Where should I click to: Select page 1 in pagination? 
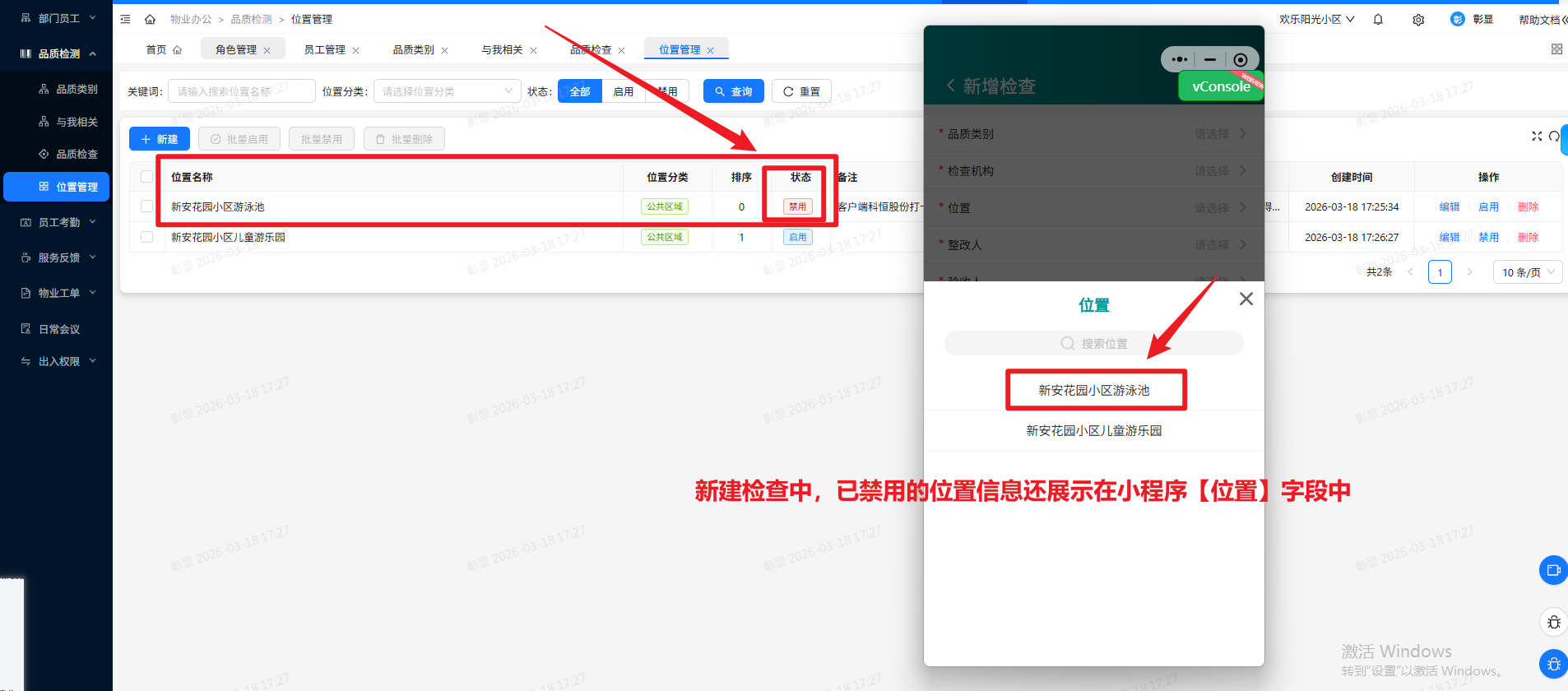[x=1440, y=272]
